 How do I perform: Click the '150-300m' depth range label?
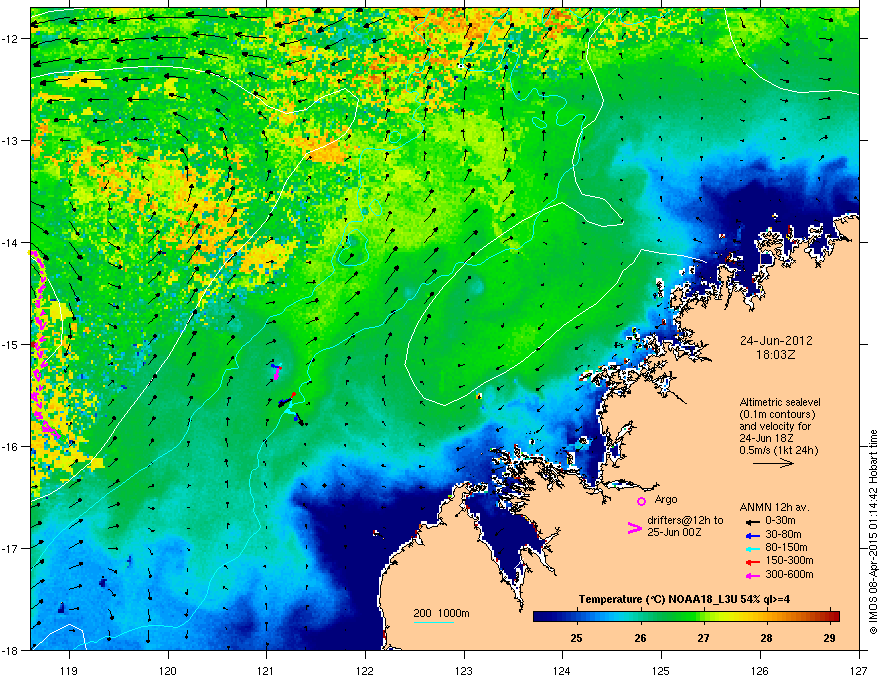click(x=789, y=560)
